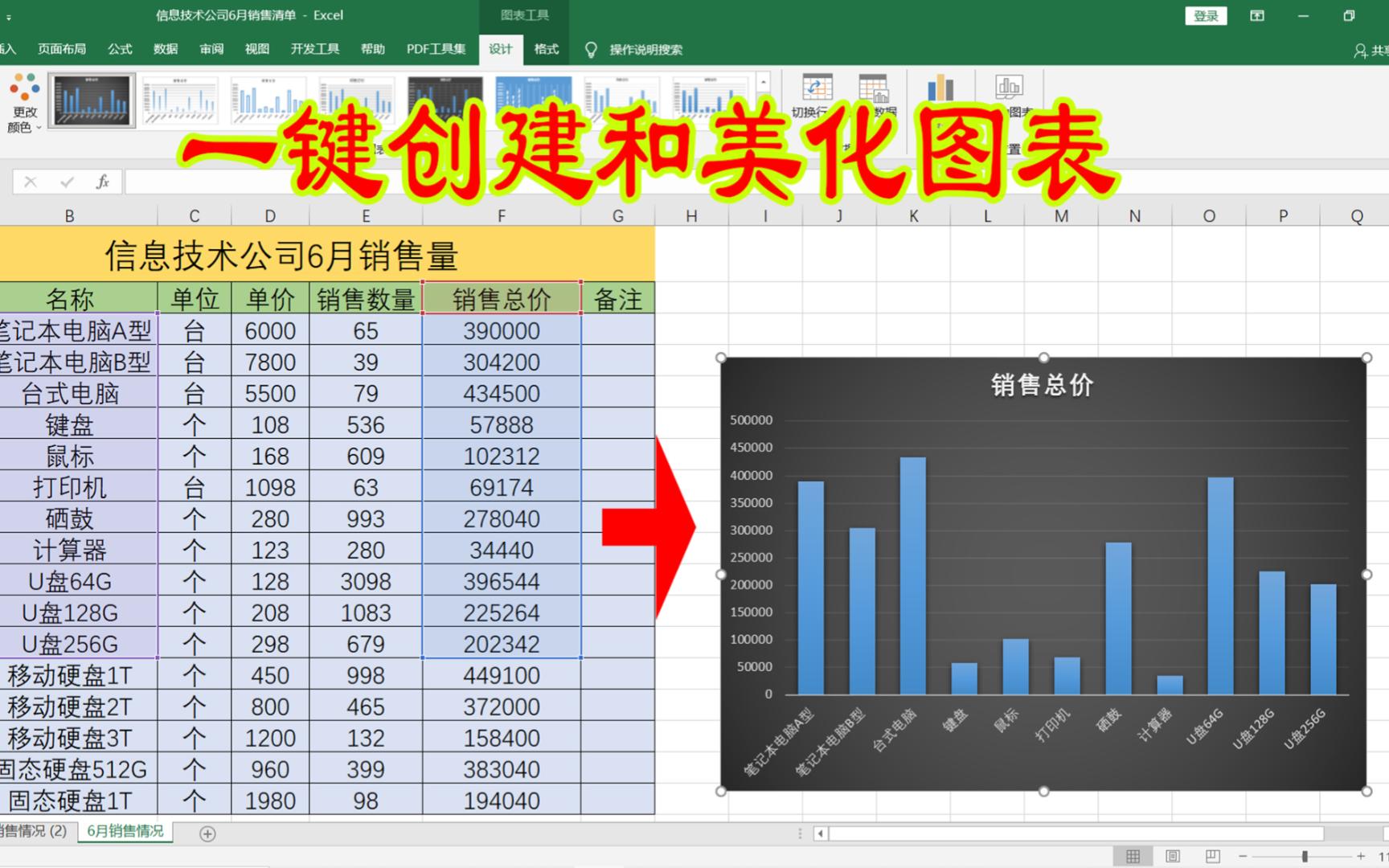Select column D header
1389x868 pixels.
point(270,215)
